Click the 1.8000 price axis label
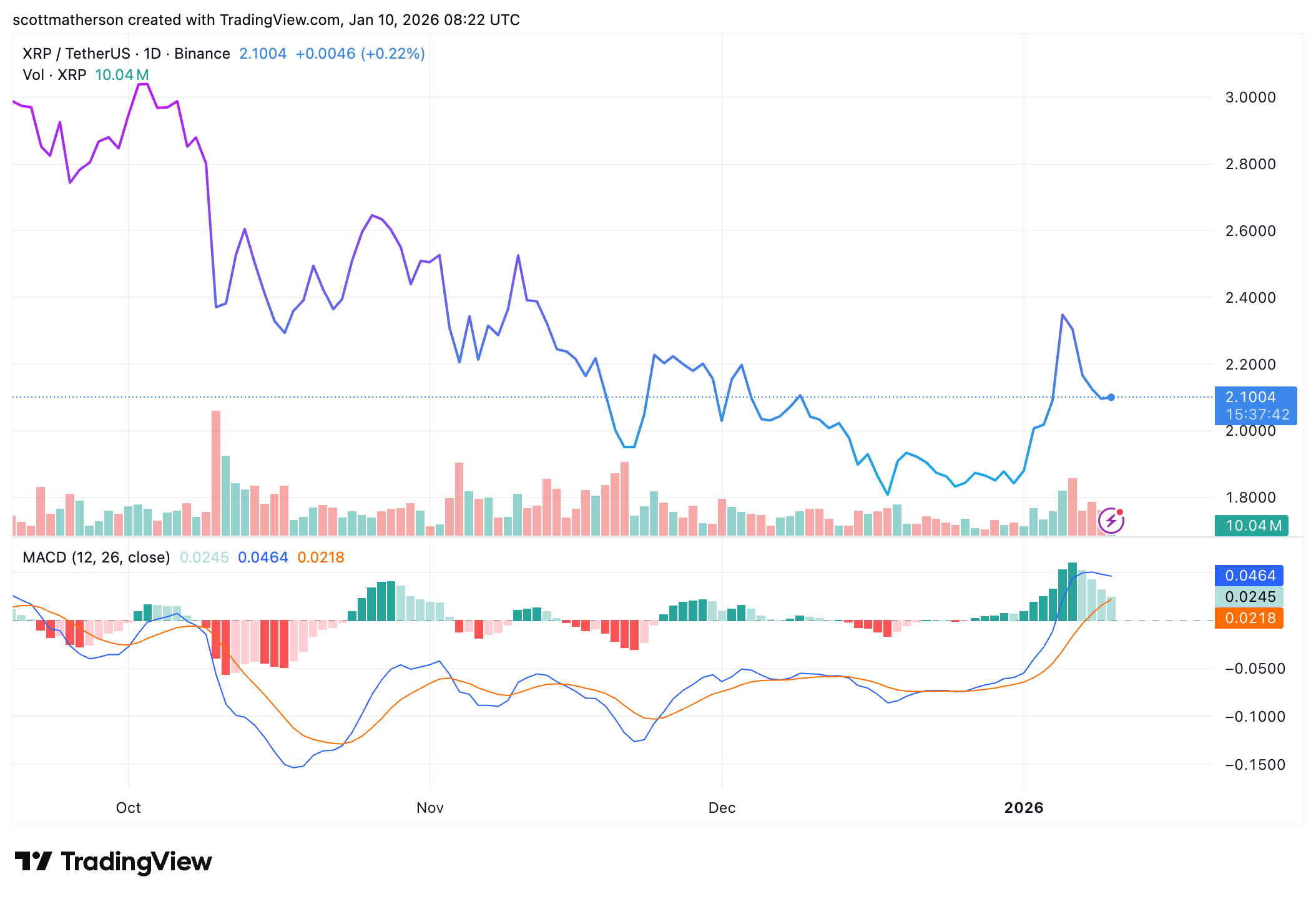Screen dimensions: 1316x899 (1250, 498)
